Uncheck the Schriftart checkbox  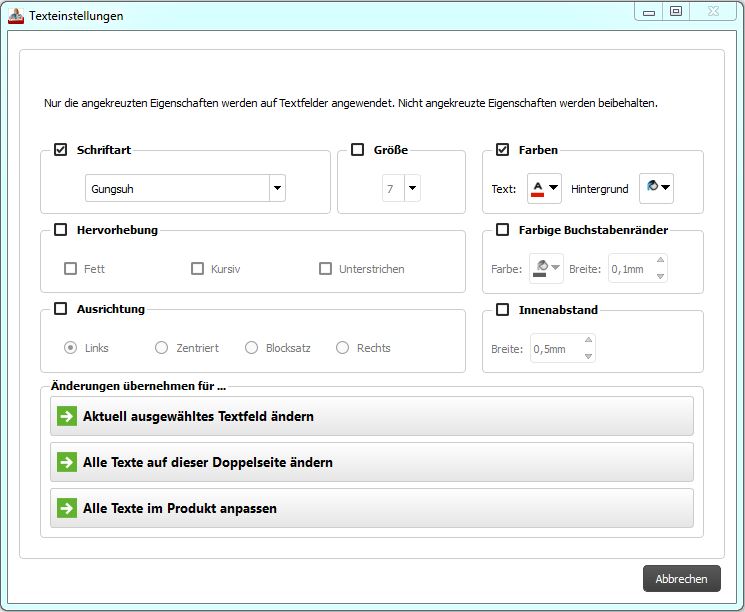click(x=60, y=150)
